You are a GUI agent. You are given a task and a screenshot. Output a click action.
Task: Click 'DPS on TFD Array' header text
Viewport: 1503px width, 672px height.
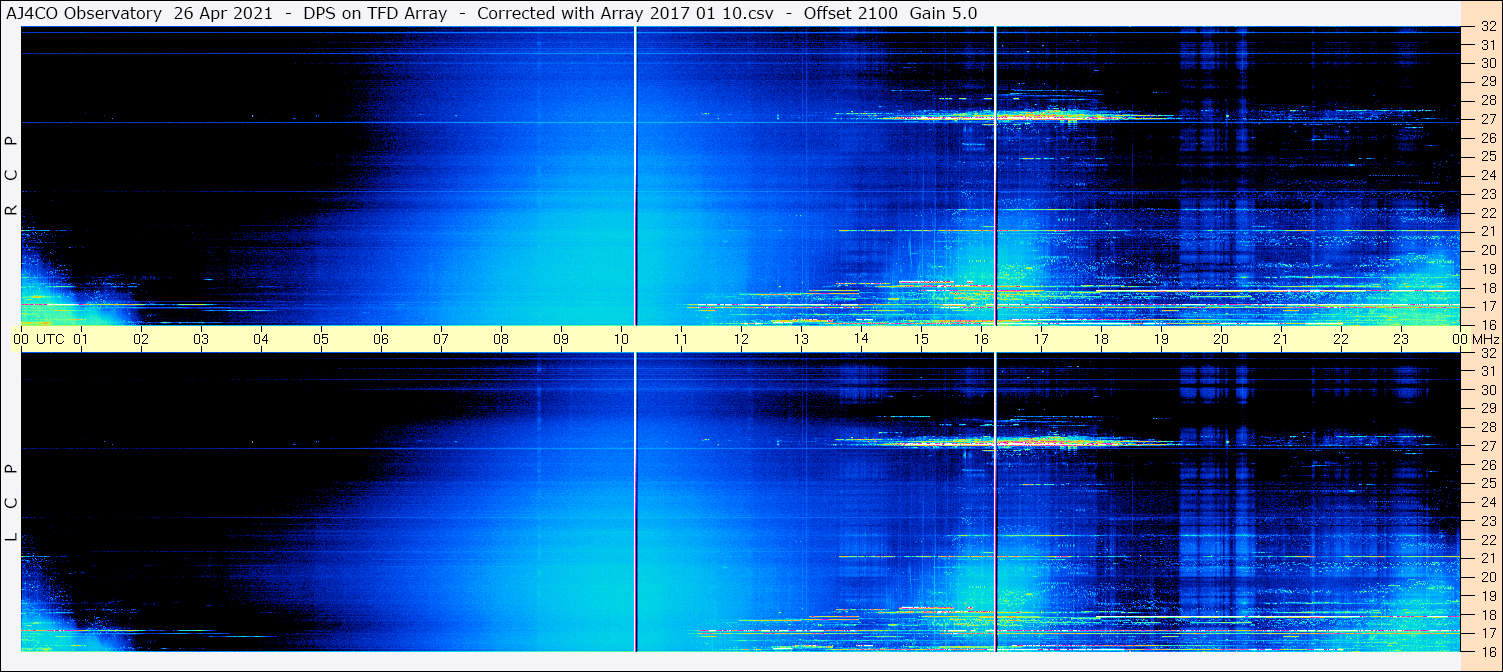click(375, 13)
